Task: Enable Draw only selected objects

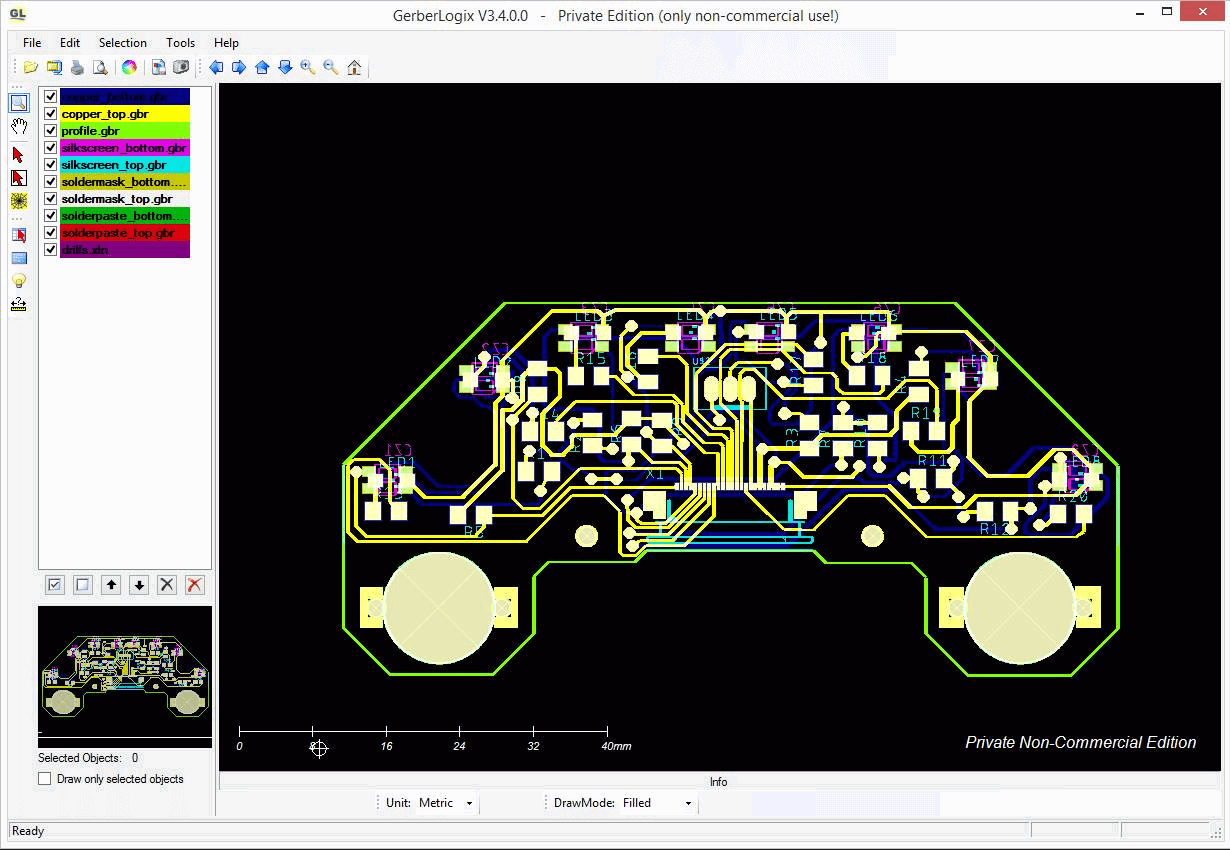Action: [44, 779]
